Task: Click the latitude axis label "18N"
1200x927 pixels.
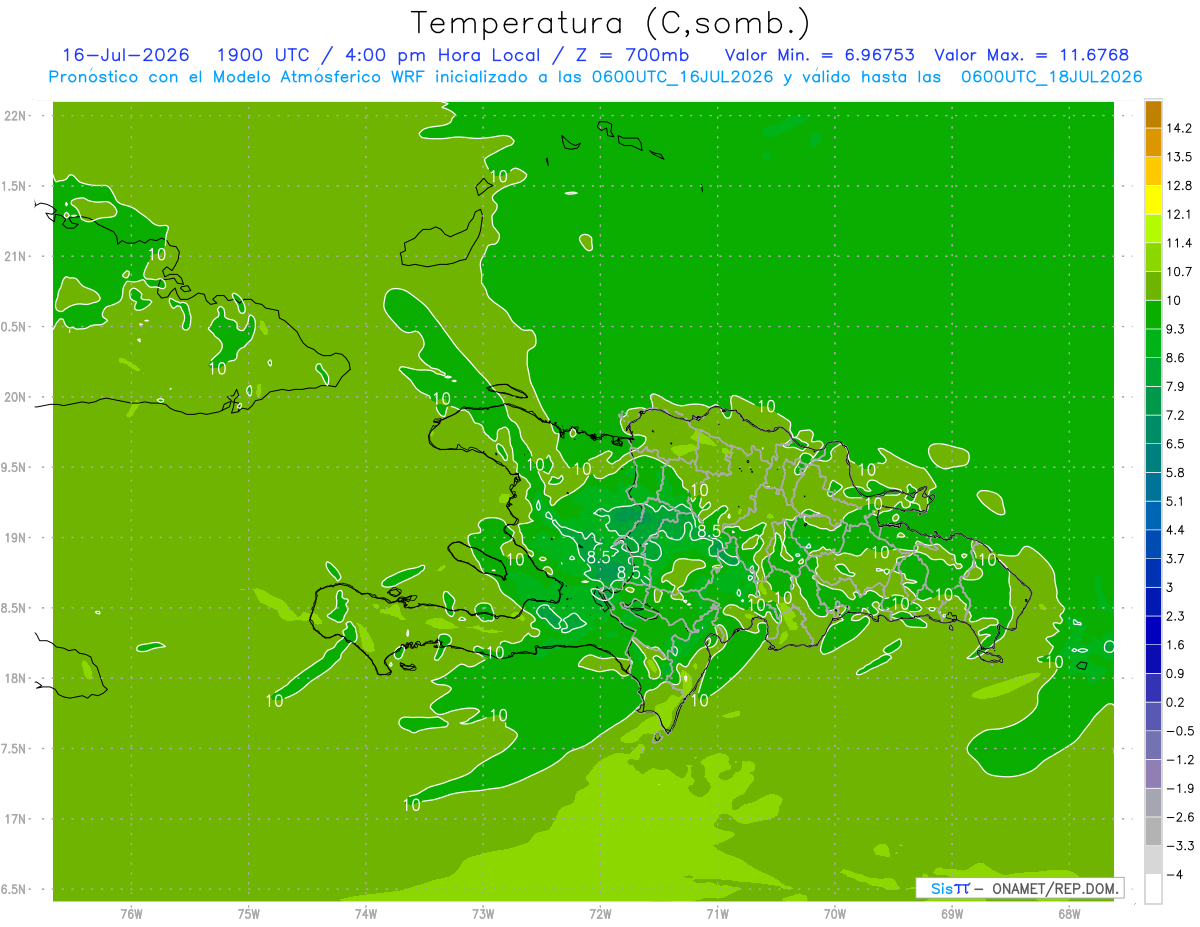Action: [15, 679]
